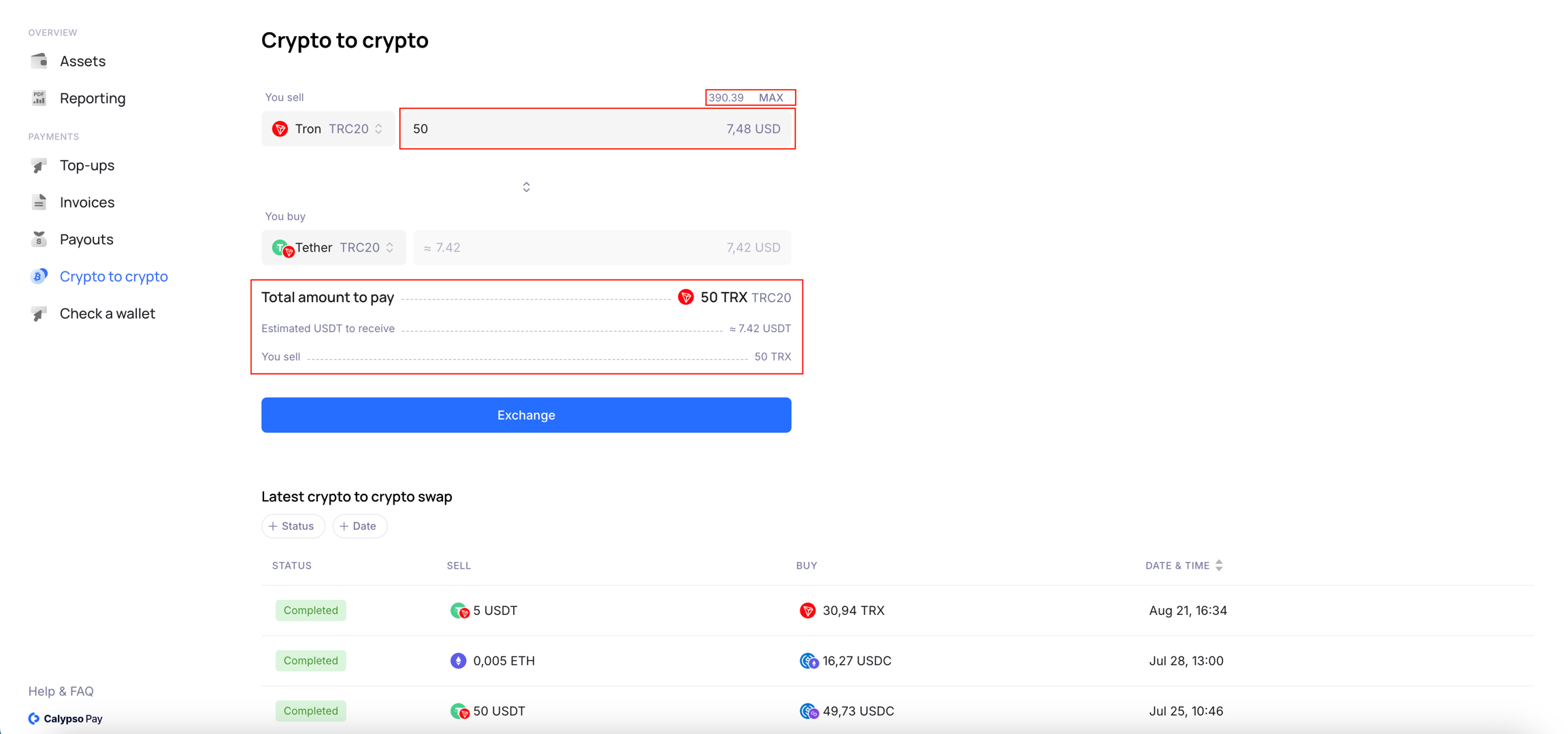This screenshot has width=1568, height=734.
Task: Sort by the Date & Time column
Action: (1183, 565)
